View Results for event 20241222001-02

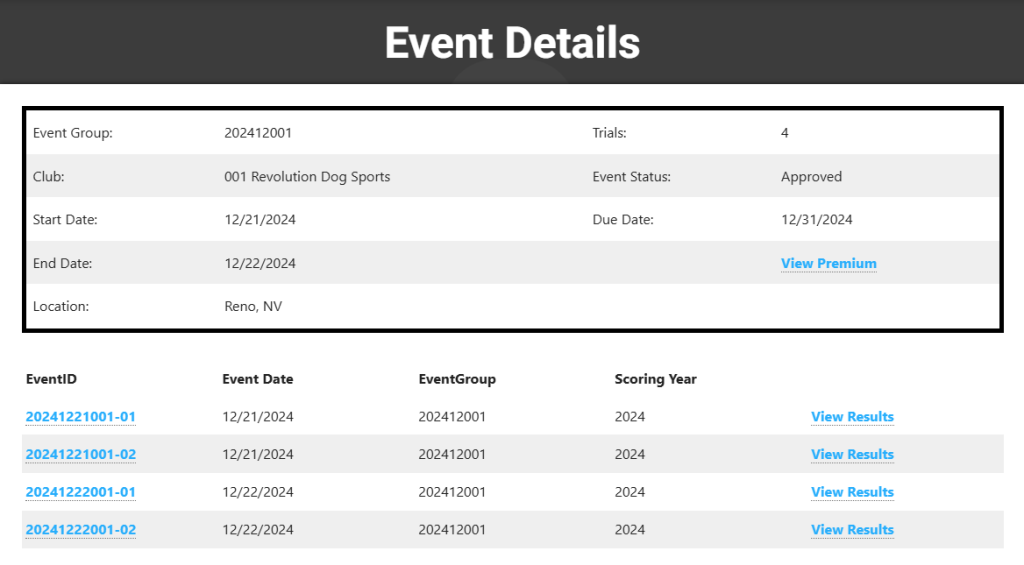(852, 530)
